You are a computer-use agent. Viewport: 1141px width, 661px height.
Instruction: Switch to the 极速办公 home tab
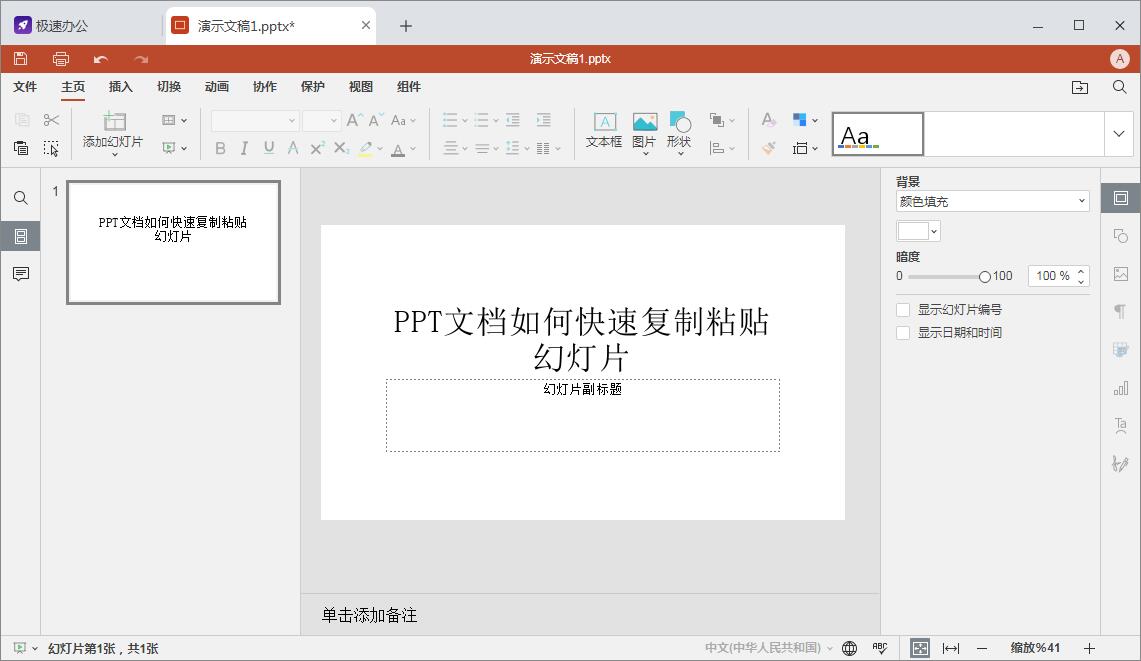(x=51, y=25)
